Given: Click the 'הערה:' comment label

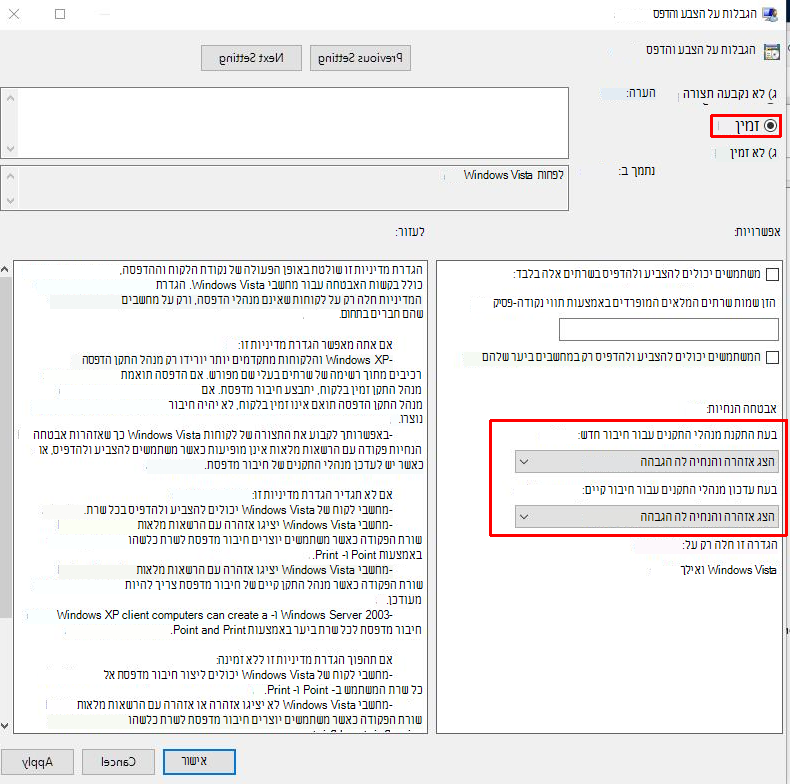Looking at the screenshot, I should (x=641, y=93).
